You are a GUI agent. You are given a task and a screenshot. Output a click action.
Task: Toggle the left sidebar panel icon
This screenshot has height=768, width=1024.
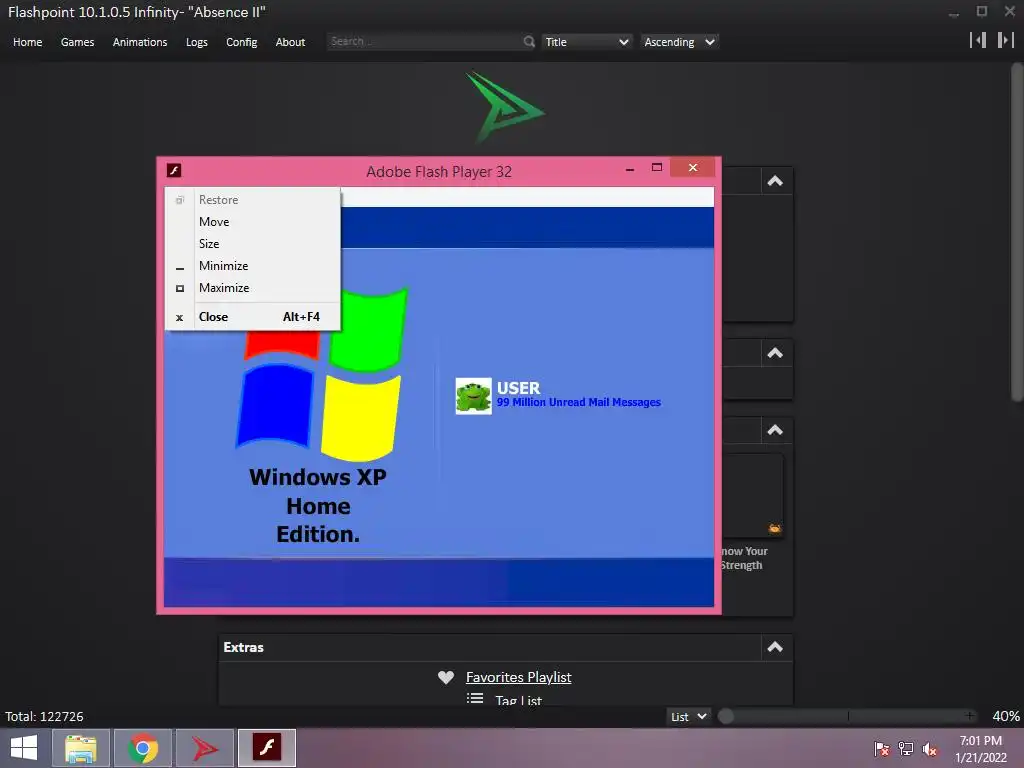[x=978, y=40]
